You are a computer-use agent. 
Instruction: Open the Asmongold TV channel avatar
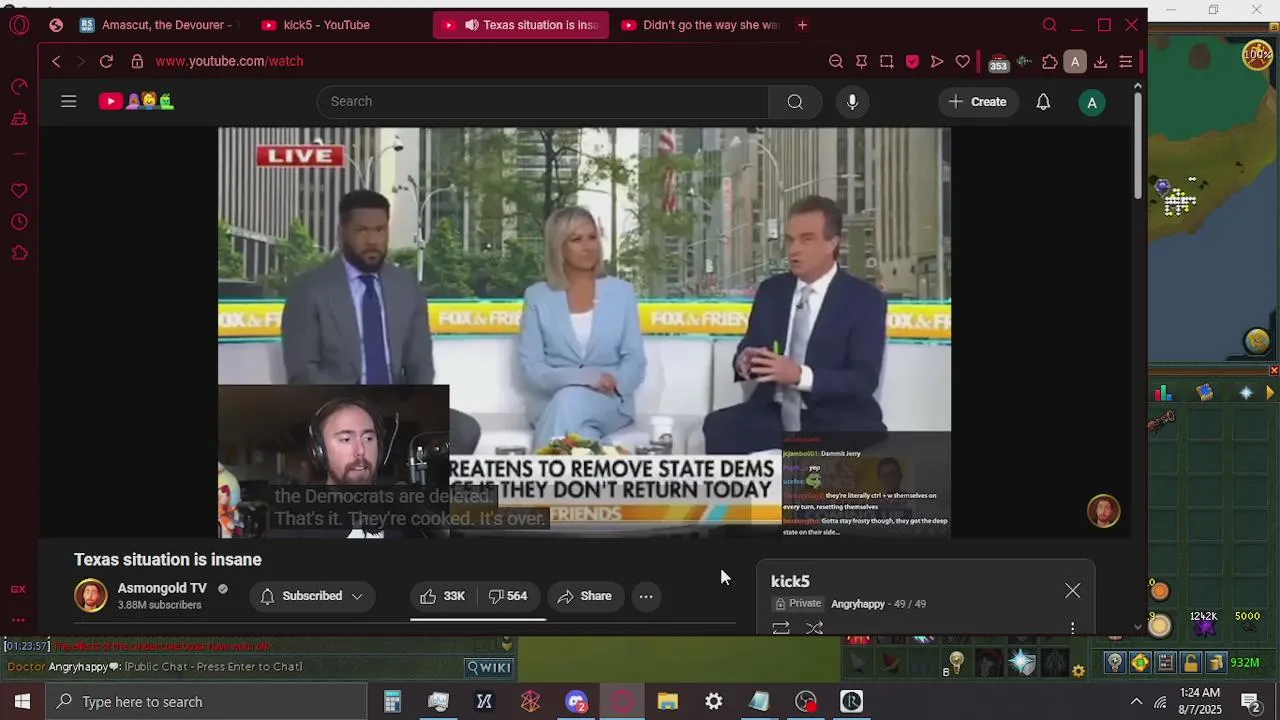coord(90,595)
